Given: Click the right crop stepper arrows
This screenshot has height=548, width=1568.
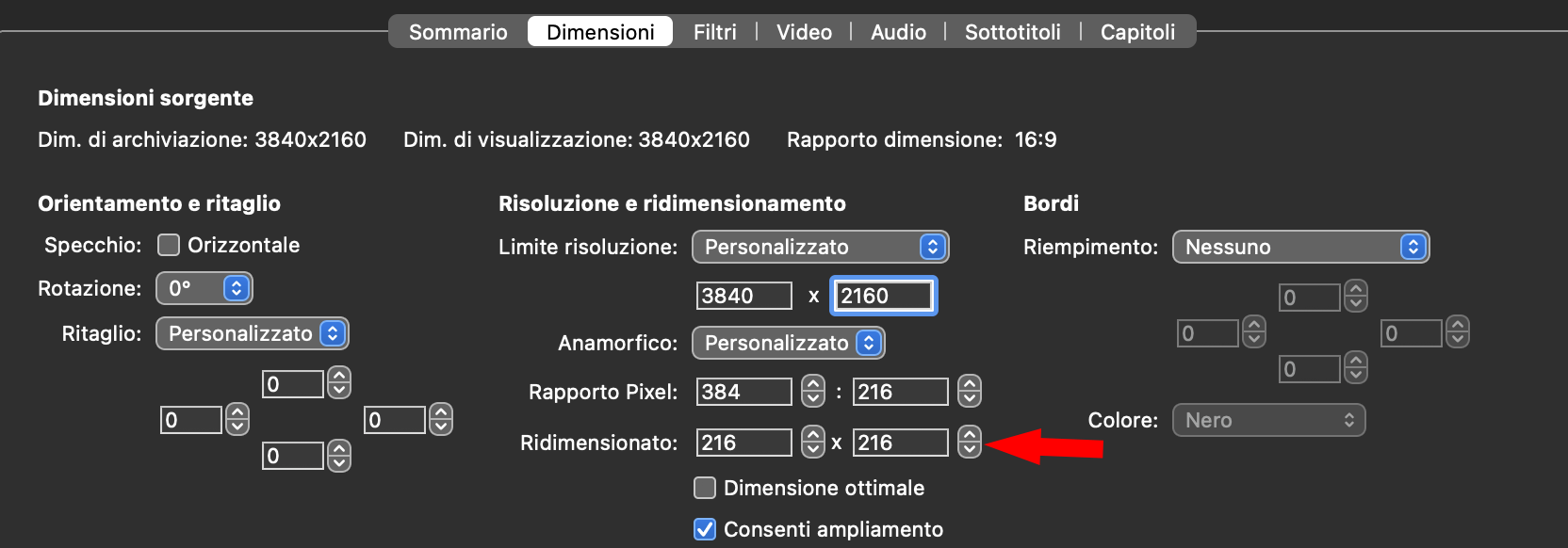Looking at the screenshot, I should 441,418.
